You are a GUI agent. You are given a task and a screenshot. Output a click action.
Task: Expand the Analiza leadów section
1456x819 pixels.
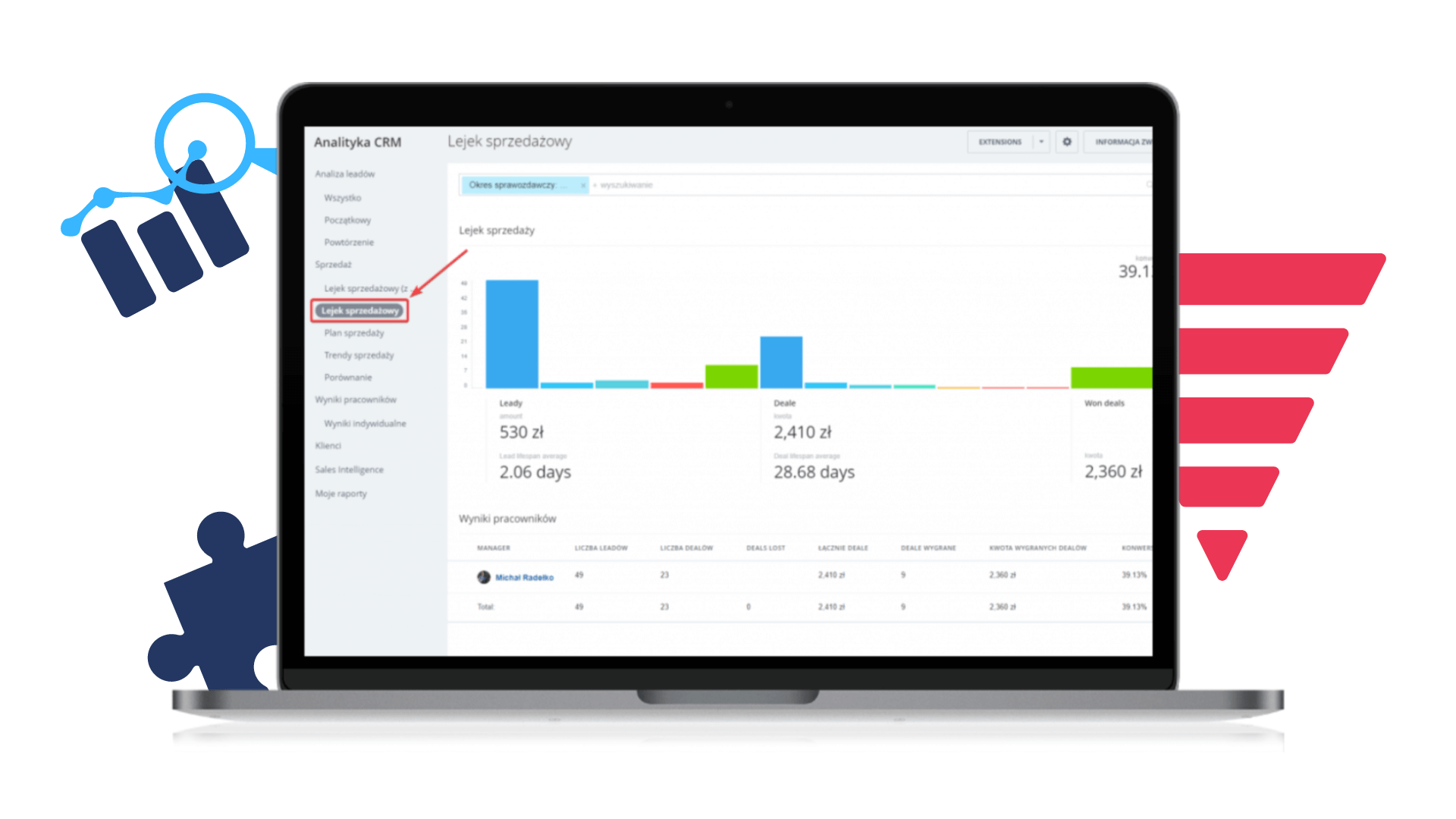point(345,174)
